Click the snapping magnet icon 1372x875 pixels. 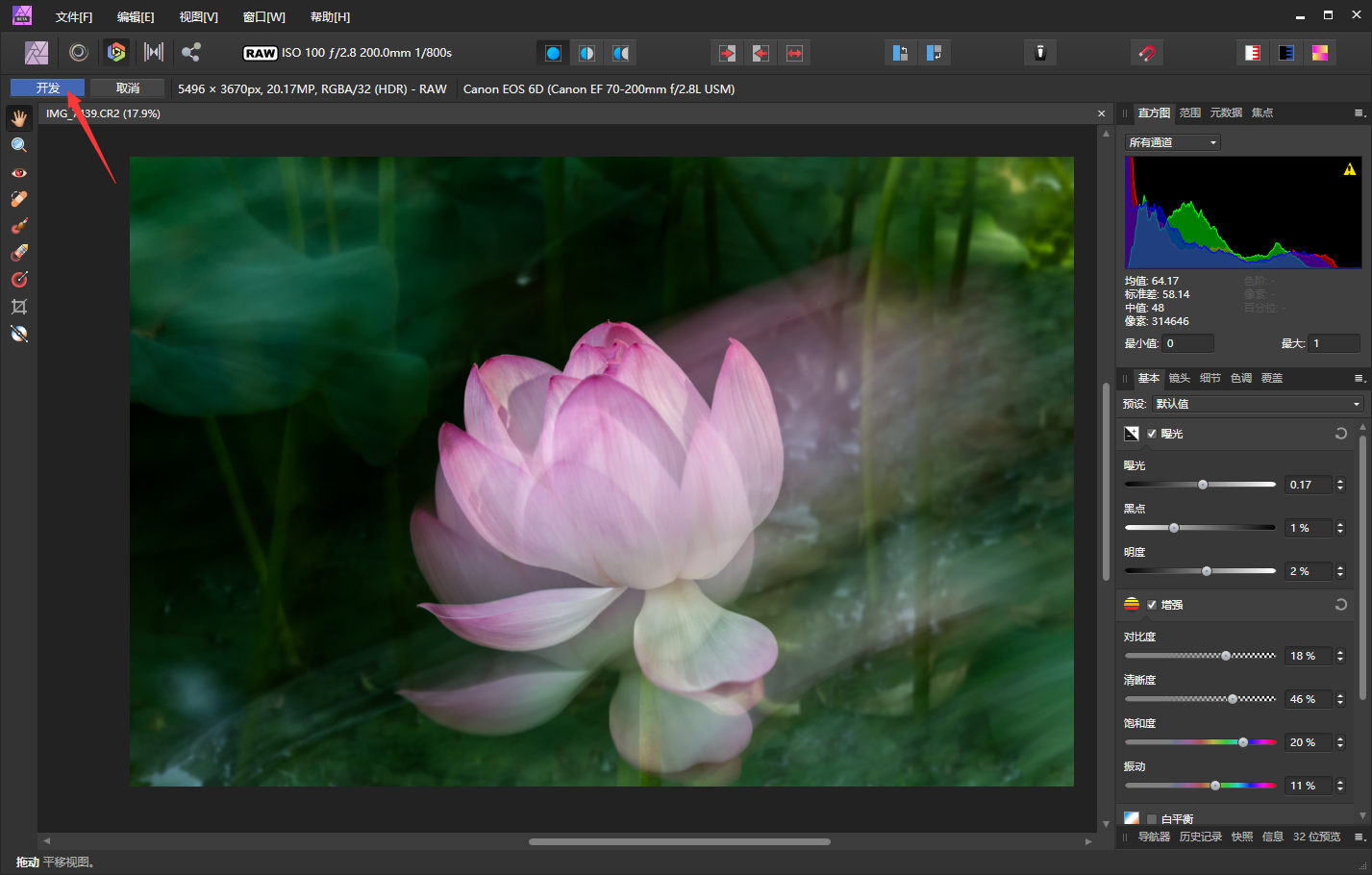click(1146, 53)
